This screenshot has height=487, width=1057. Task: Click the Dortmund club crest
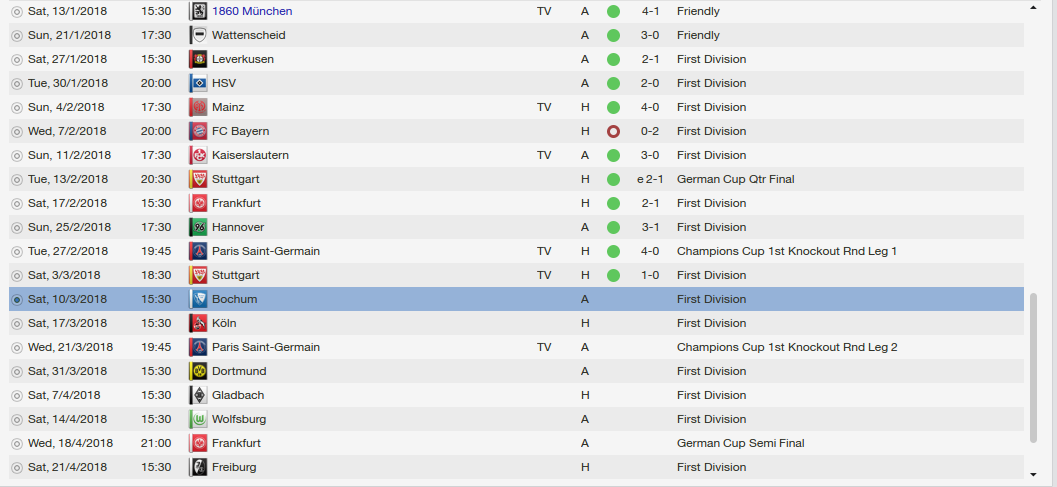click(198, 371)
